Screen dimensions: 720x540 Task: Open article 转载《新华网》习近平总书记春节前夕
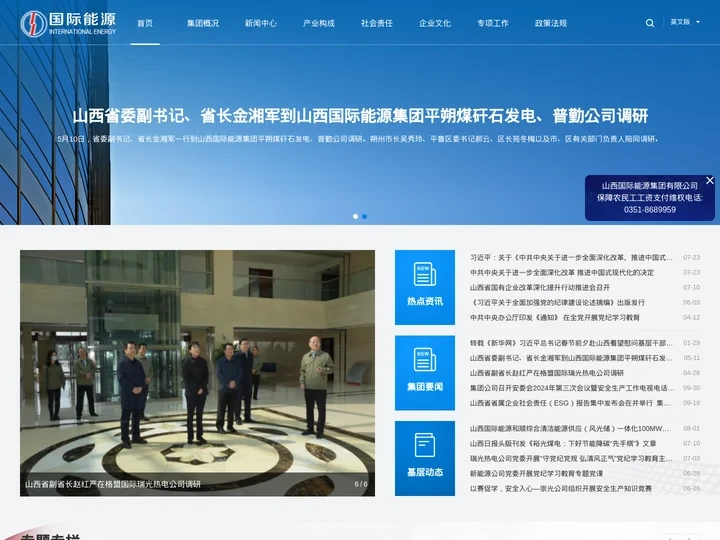point(571,343)
